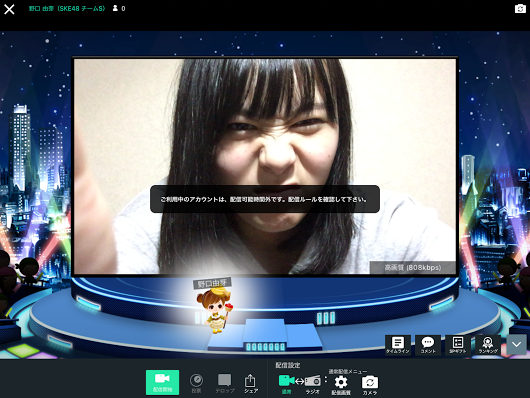Tap the 野口由芽 name tag above avatar

212,283
